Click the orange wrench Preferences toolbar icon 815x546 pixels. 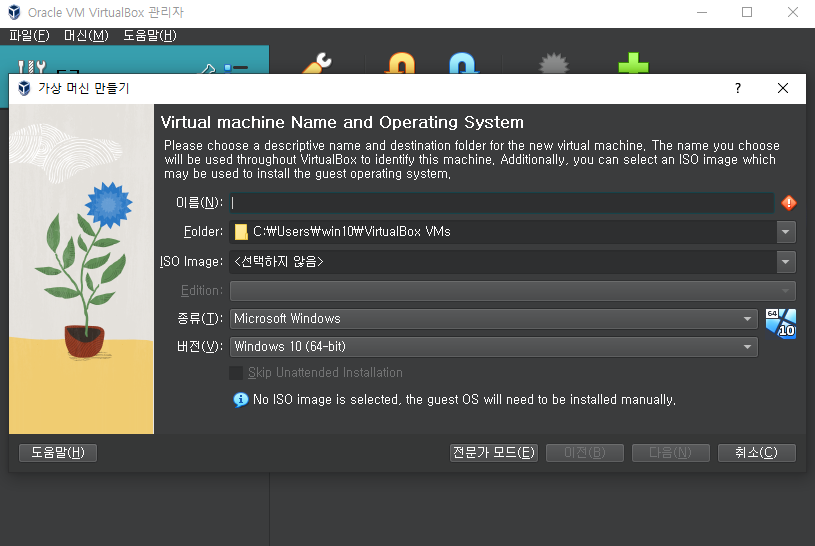318,62
